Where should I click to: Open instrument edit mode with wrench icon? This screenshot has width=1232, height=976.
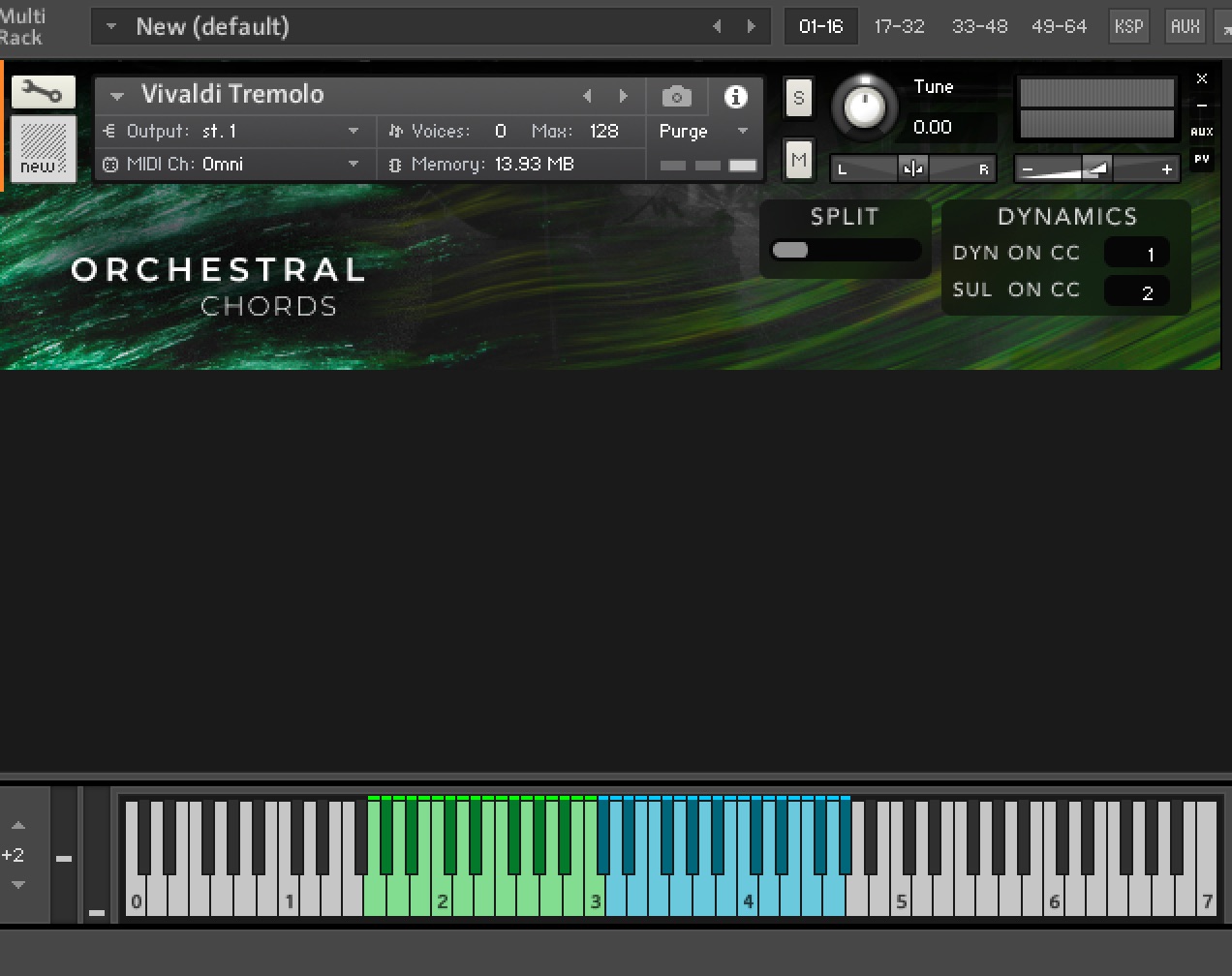pos(43,93)
